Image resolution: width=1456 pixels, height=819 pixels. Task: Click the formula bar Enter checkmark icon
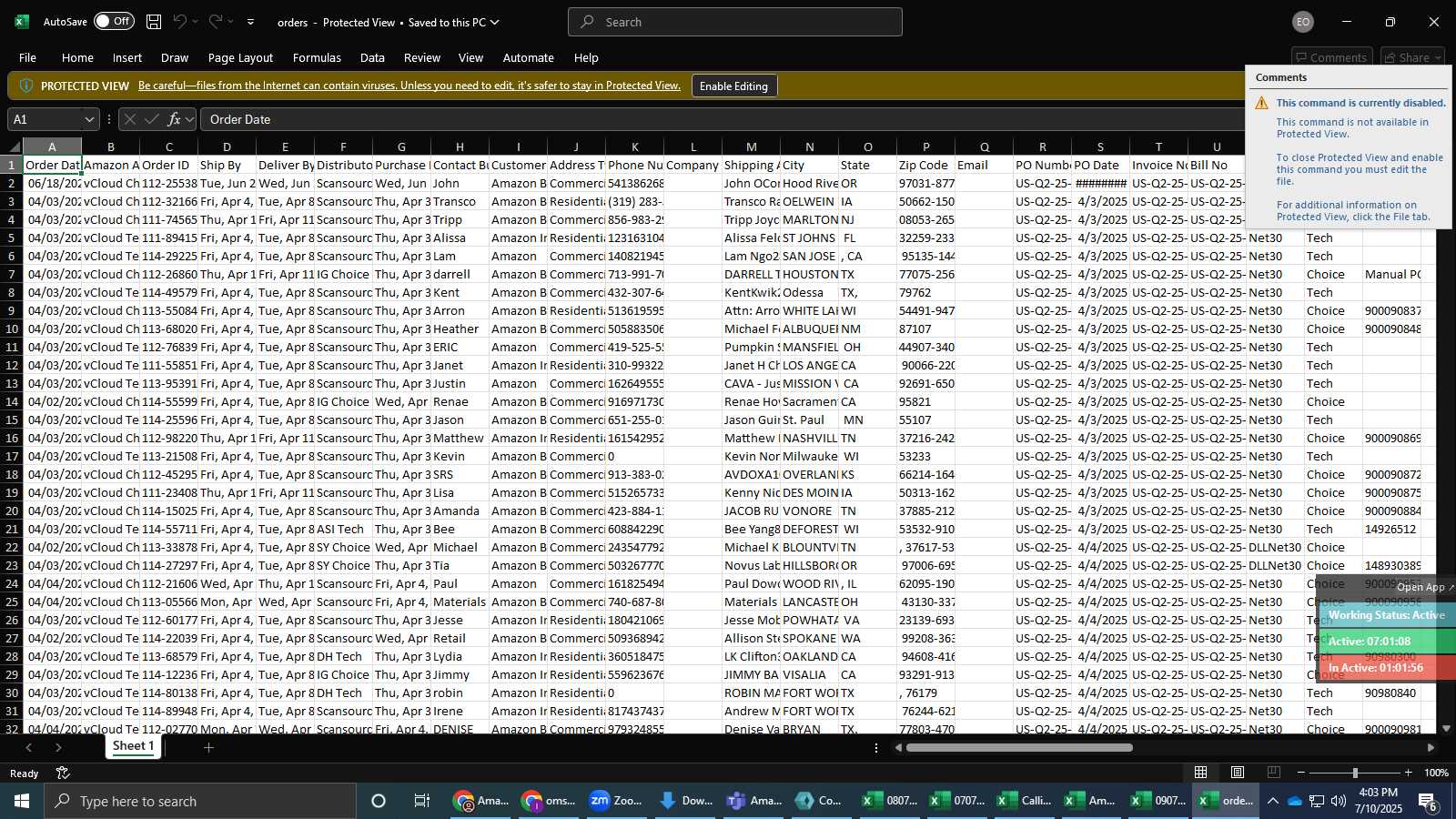point(151,119)
